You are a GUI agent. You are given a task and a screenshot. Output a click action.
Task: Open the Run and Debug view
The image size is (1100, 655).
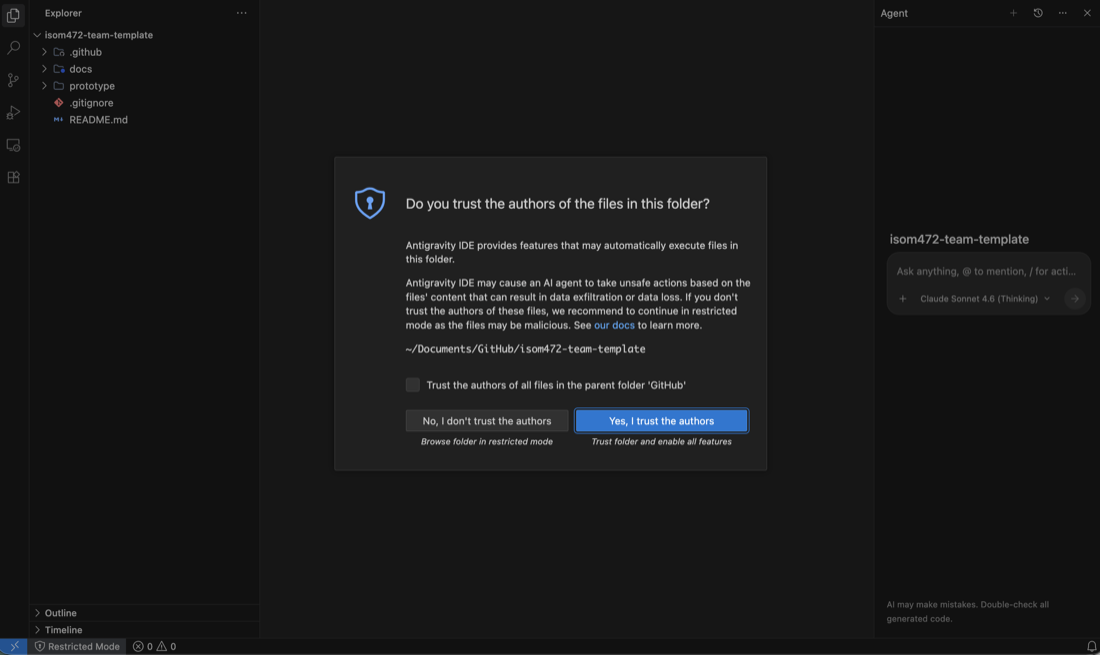coord(13,112)
